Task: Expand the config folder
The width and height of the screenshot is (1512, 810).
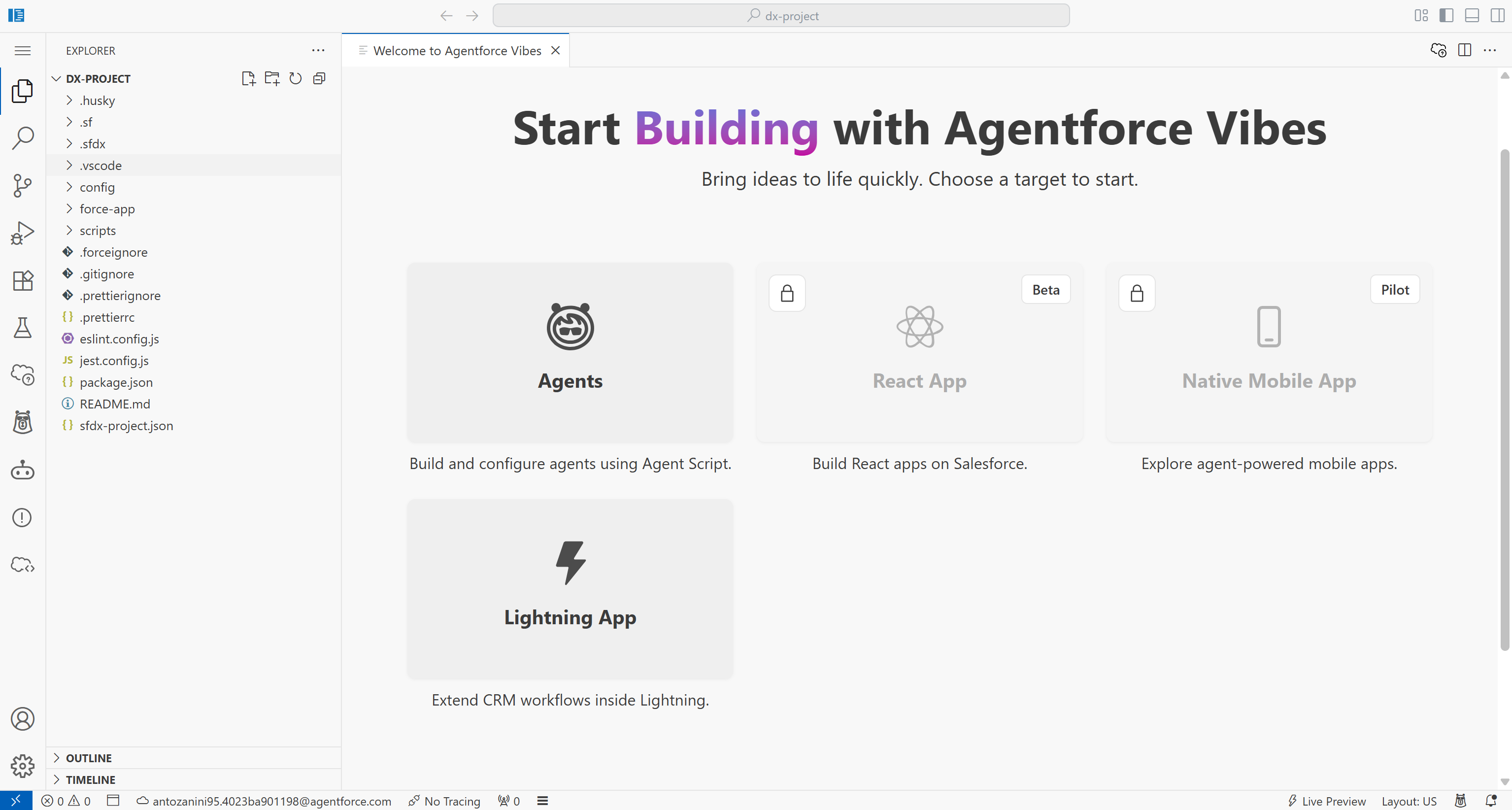Action: click(x=194, y=187)
